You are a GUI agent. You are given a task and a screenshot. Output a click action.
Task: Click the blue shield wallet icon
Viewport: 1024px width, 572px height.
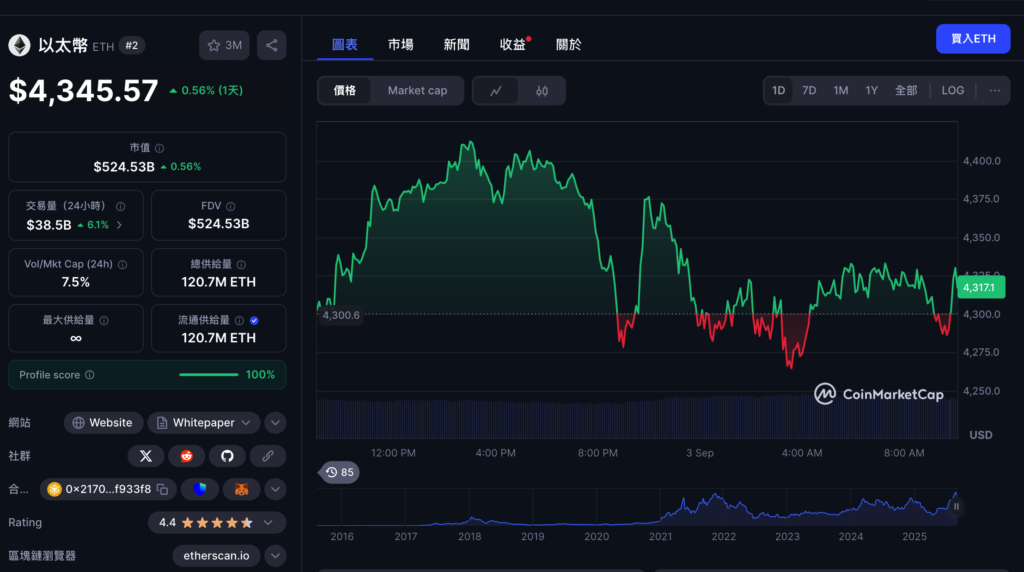(200, 489)
